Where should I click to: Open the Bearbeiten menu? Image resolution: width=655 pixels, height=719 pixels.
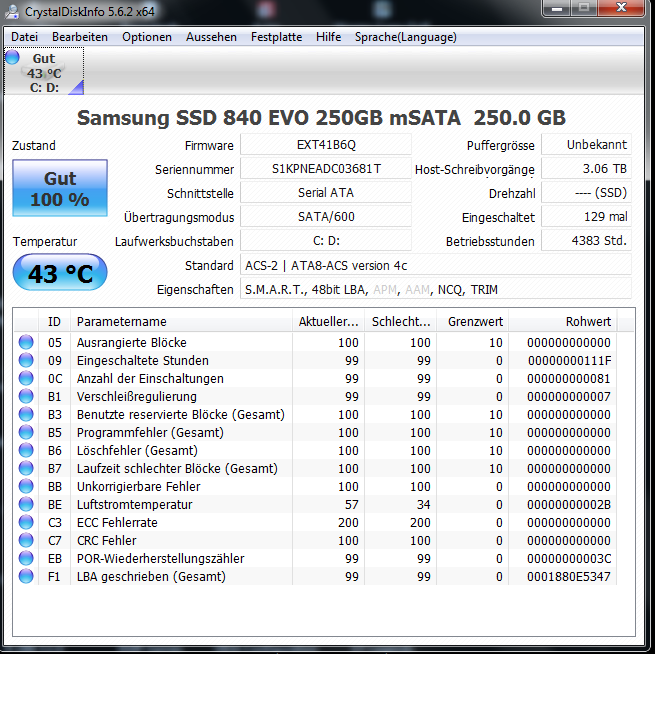80,37
